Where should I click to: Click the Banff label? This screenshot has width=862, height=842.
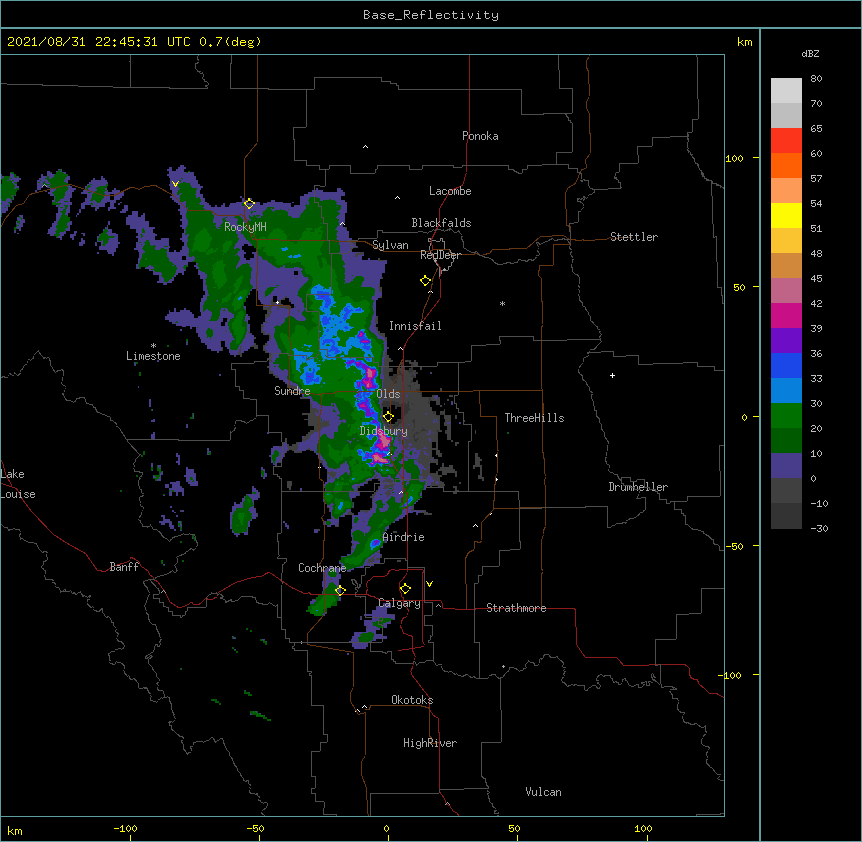[124, 567]
